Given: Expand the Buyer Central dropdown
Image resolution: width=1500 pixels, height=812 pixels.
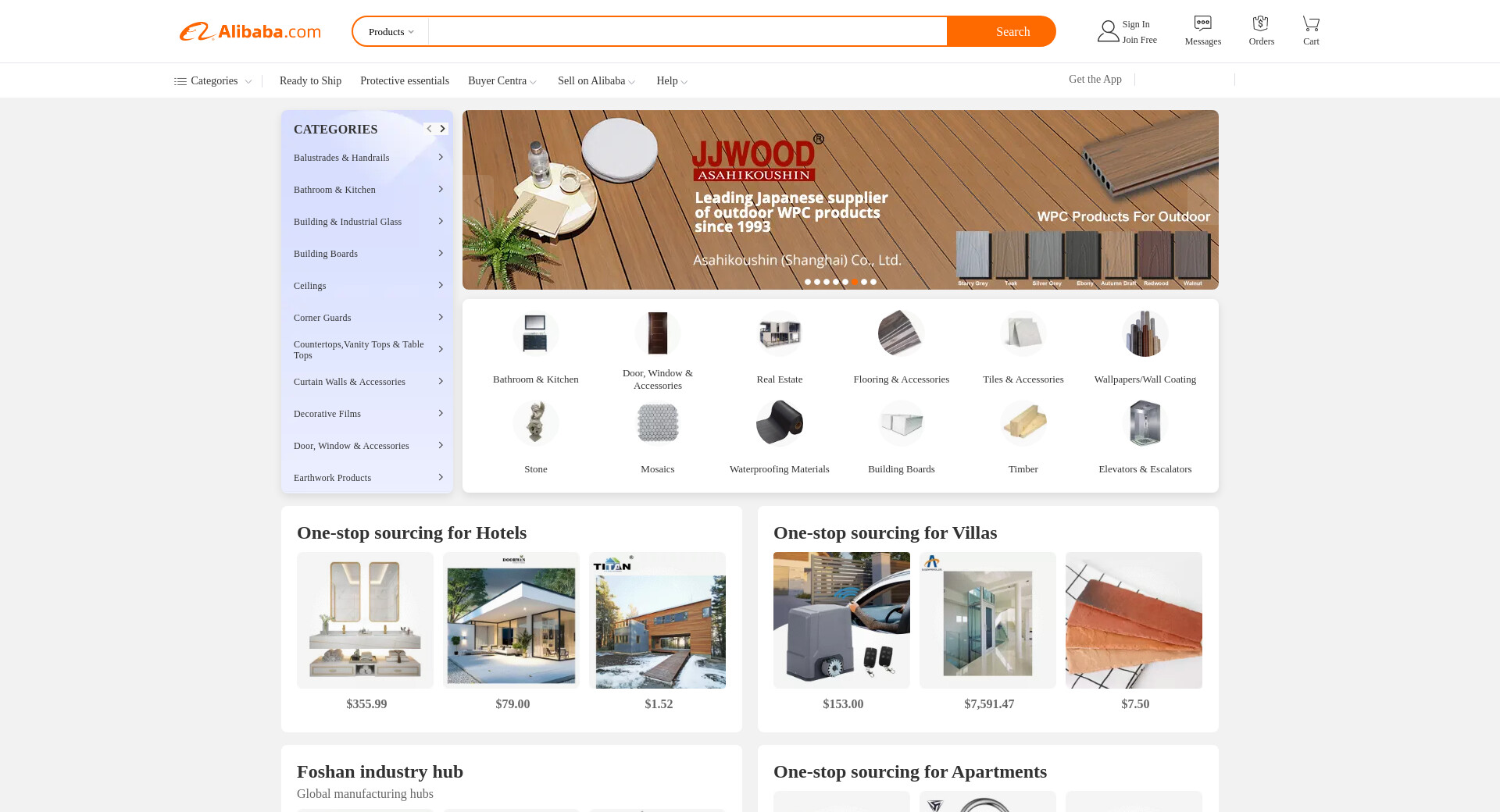Looking at the screenshot, I should (502, 81).
